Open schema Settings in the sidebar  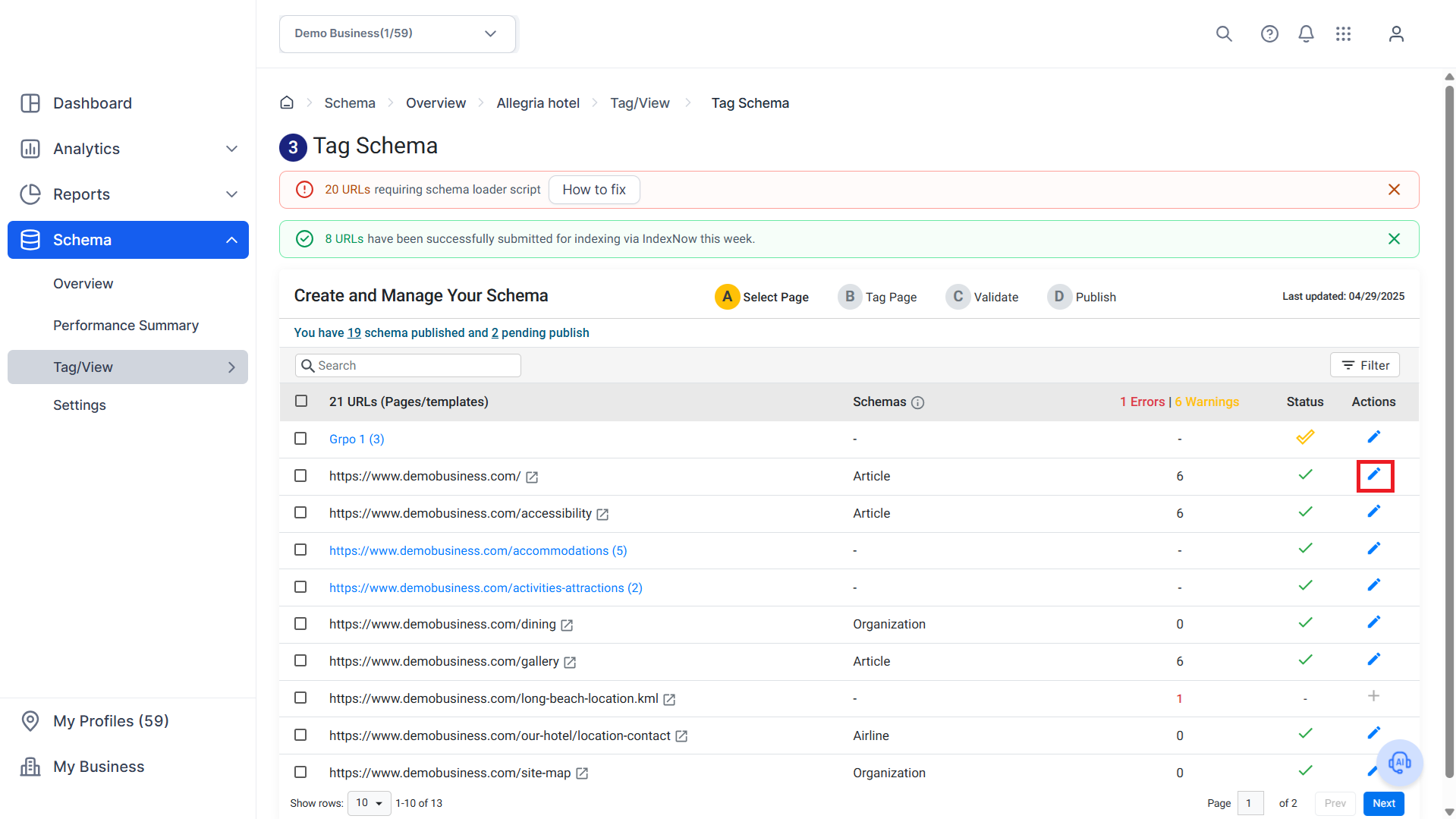click(x=80, y=405)
